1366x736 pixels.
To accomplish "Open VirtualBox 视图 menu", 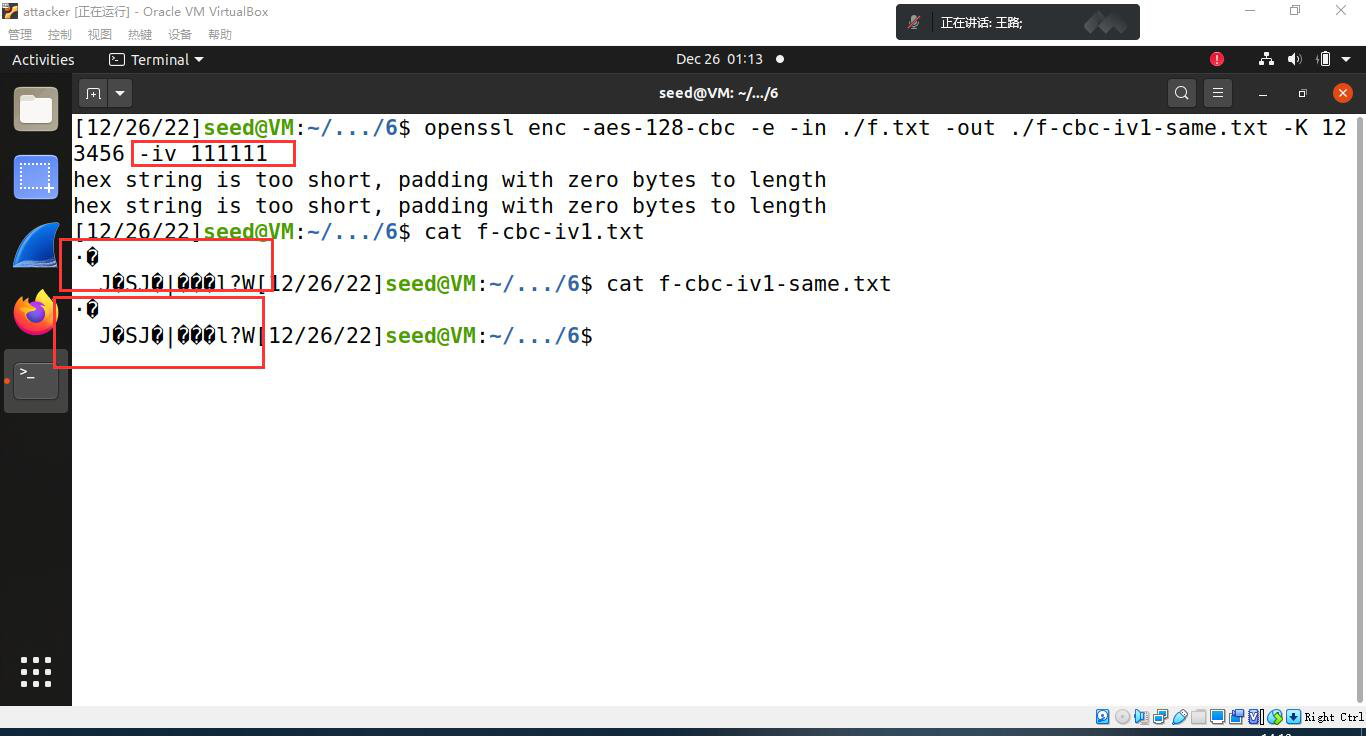I will 99,34.
